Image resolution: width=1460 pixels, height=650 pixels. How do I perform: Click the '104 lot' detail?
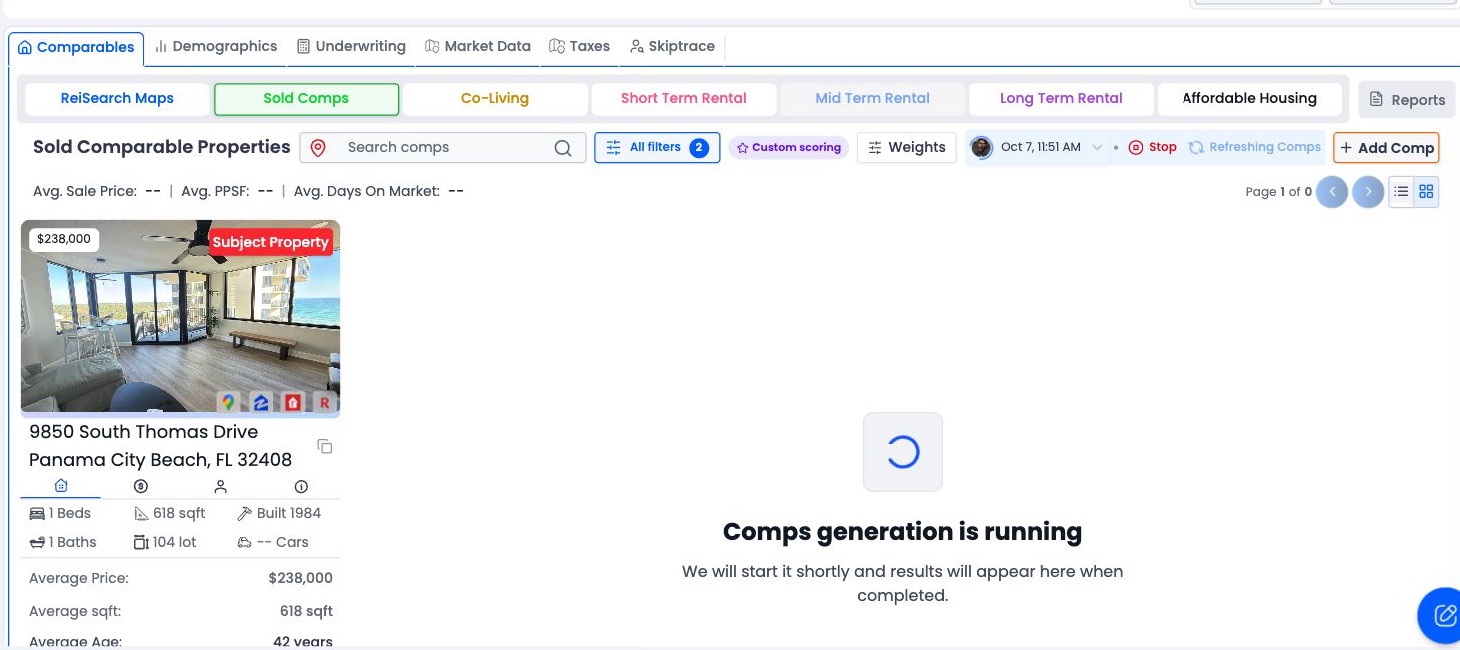click(165, 542)
